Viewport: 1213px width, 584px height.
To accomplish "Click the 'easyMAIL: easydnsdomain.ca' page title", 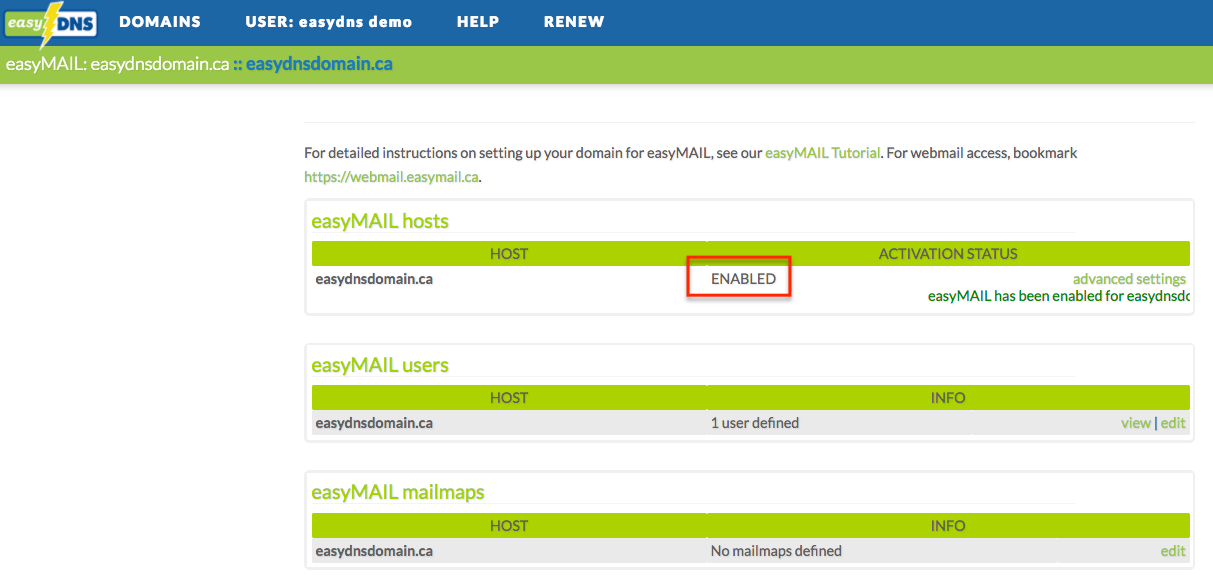I will coord(117,64).
